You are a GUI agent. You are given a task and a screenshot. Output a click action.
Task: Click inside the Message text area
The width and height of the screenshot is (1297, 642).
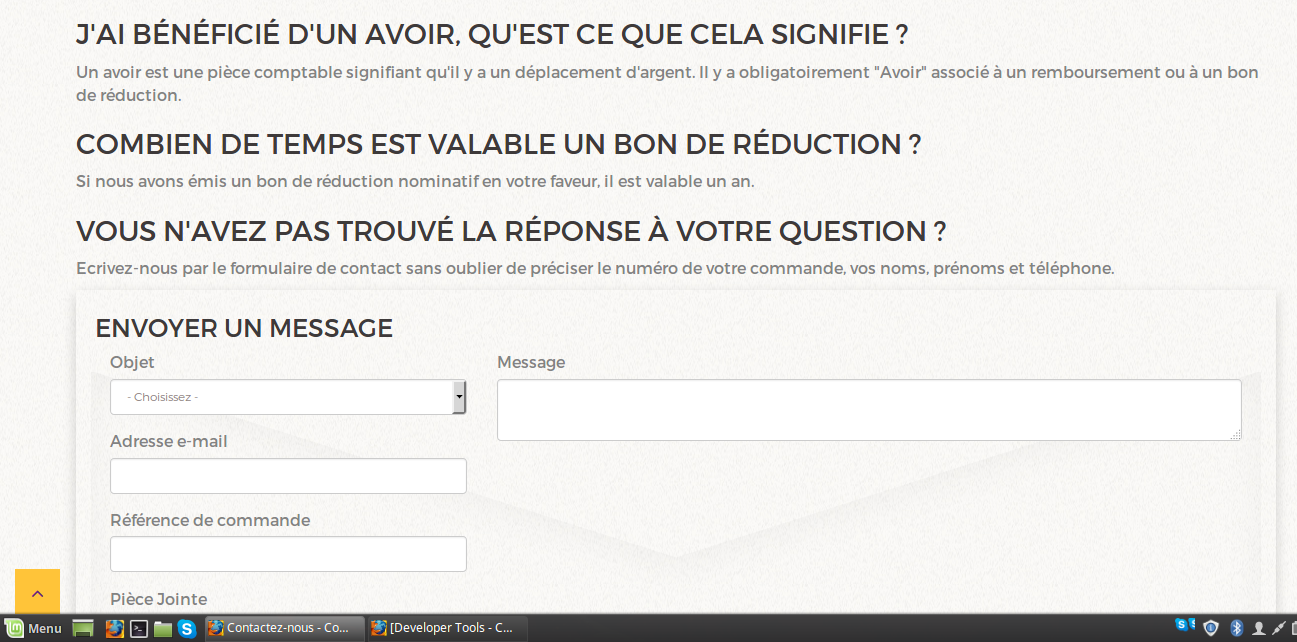[869, 410]
